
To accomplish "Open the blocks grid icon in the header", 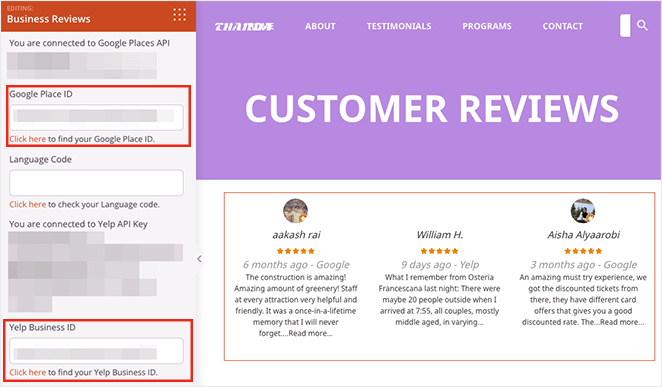I will tap(179, 15).
